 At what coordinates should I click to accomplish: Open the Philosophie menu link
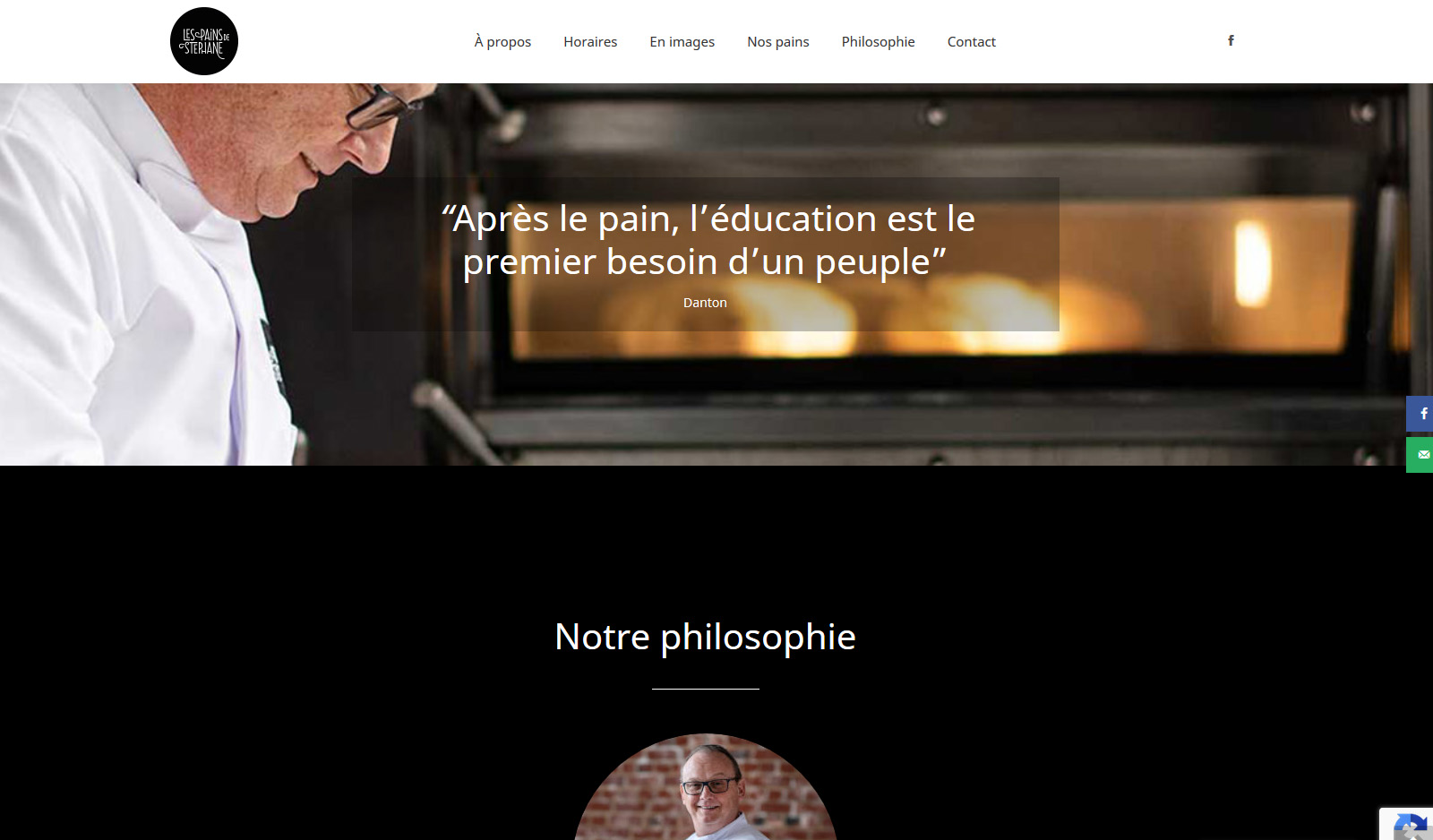[879, 42]
